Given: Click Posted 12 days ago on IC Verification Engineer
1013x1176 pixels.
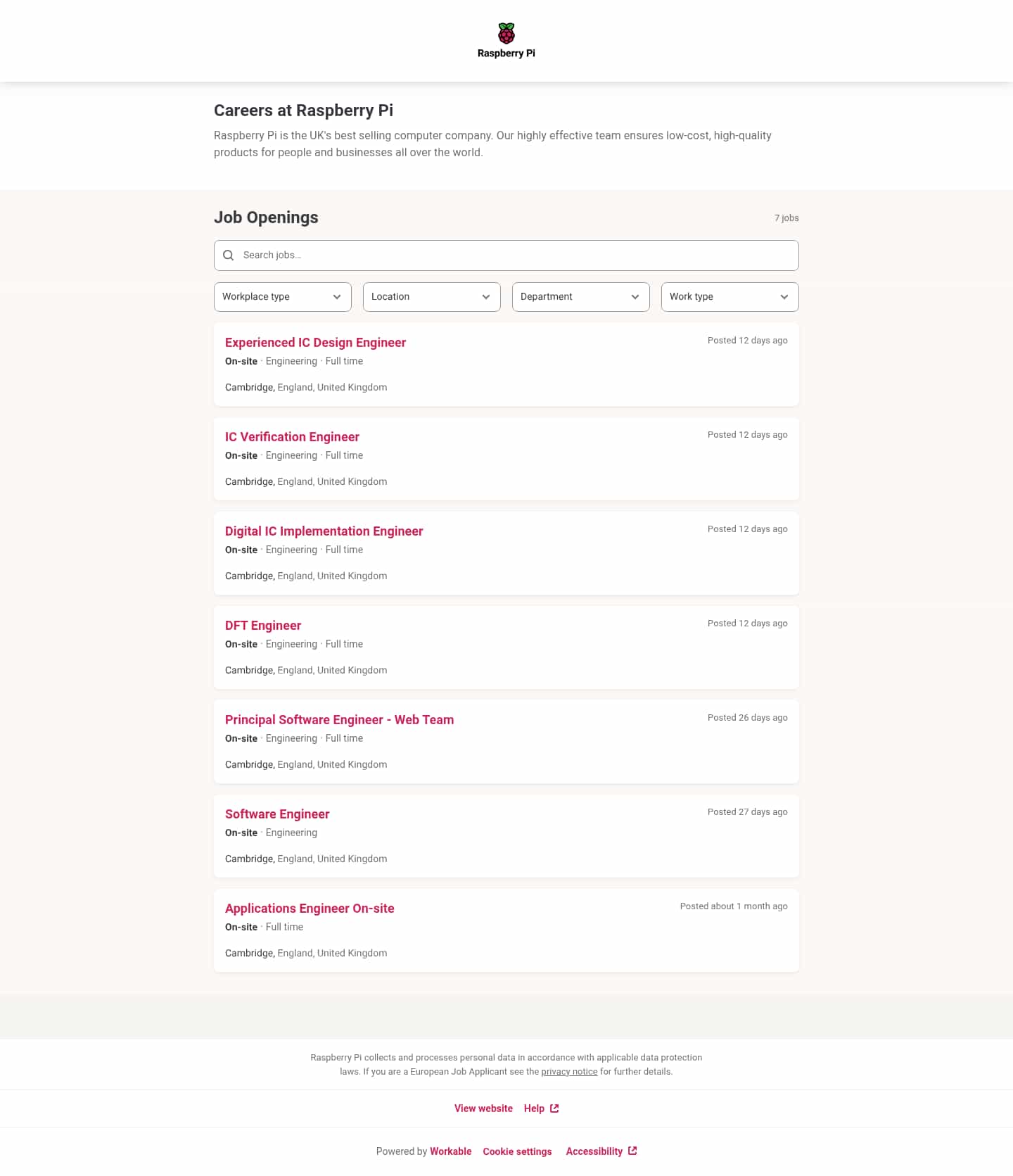Looking at the screenshot, I should (747, 435).
